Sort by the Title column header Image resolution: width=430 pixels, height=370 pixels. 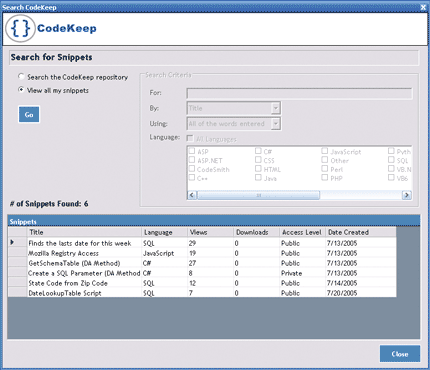click(x=84, y=232)
